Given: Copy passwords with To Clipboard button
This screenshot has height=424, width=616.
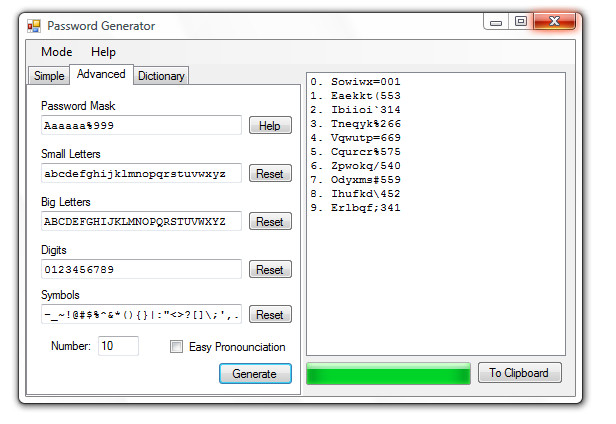Looking at the screenshot, I should [520, 373].
